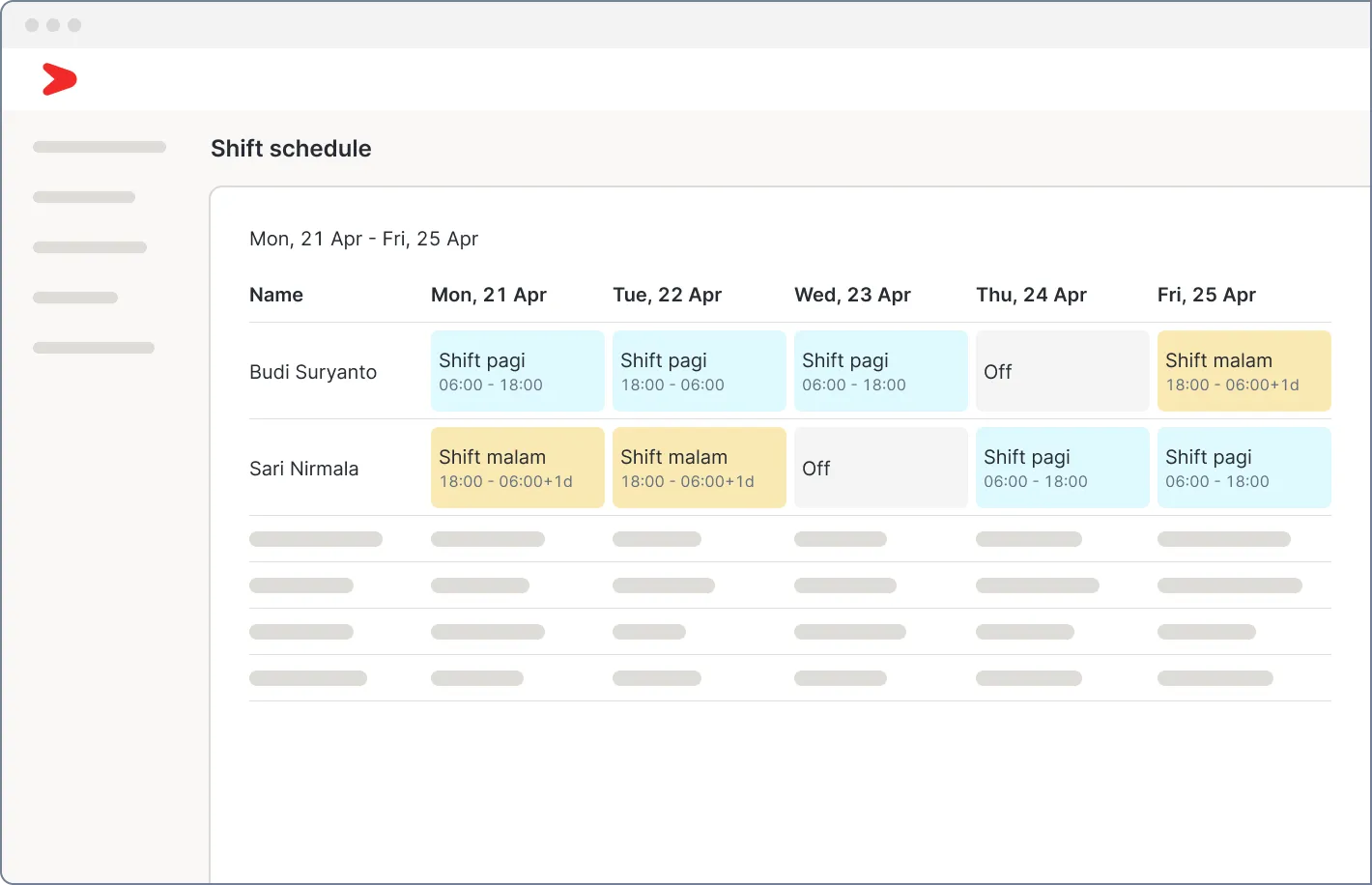Select the Fri, 25 Apr column header

tap(1207, 295)
